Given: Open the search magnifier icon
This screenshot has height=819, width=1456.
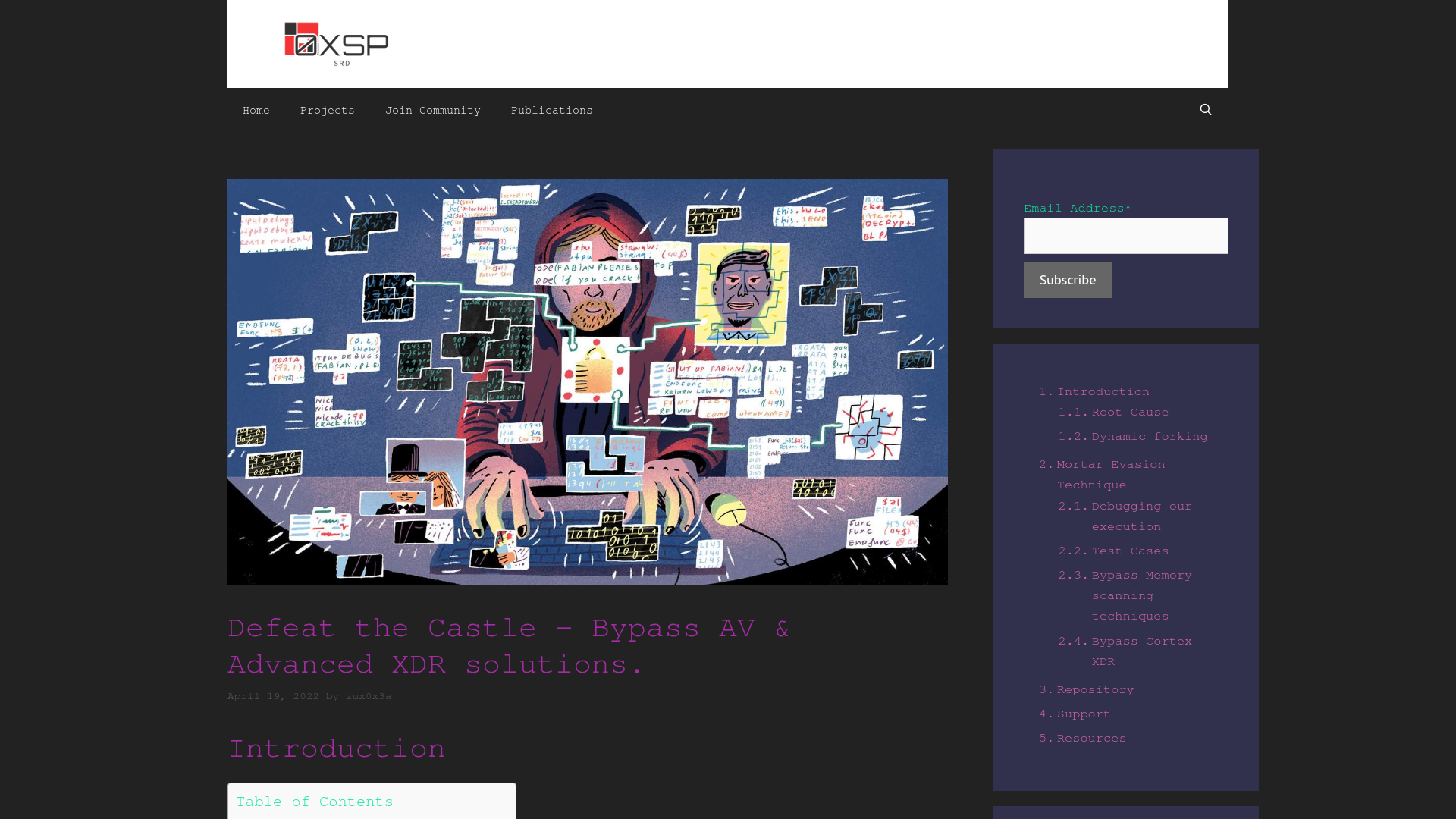Looking at the screenshot, I should 1206,110.
